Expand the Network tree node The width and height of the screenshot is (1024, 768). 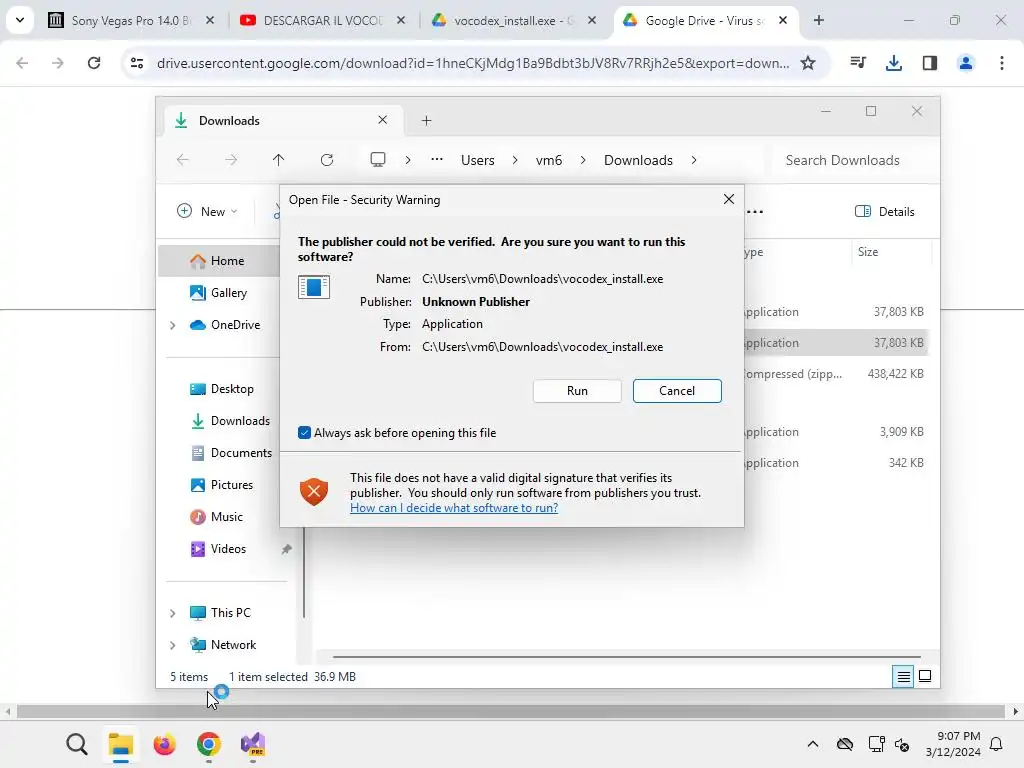point(172,645)
